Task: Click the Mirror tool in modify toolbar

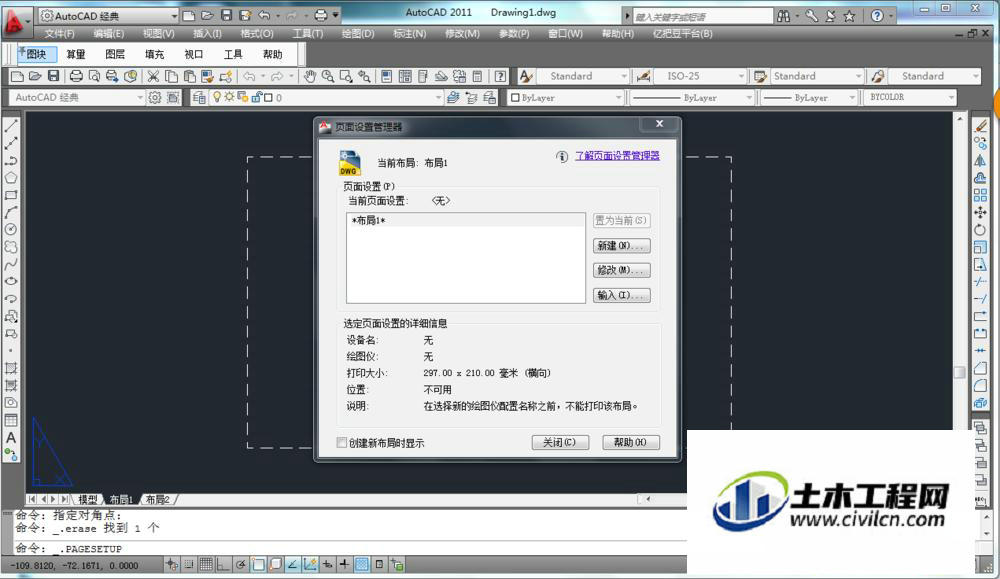Action: (x=980, y=161)
